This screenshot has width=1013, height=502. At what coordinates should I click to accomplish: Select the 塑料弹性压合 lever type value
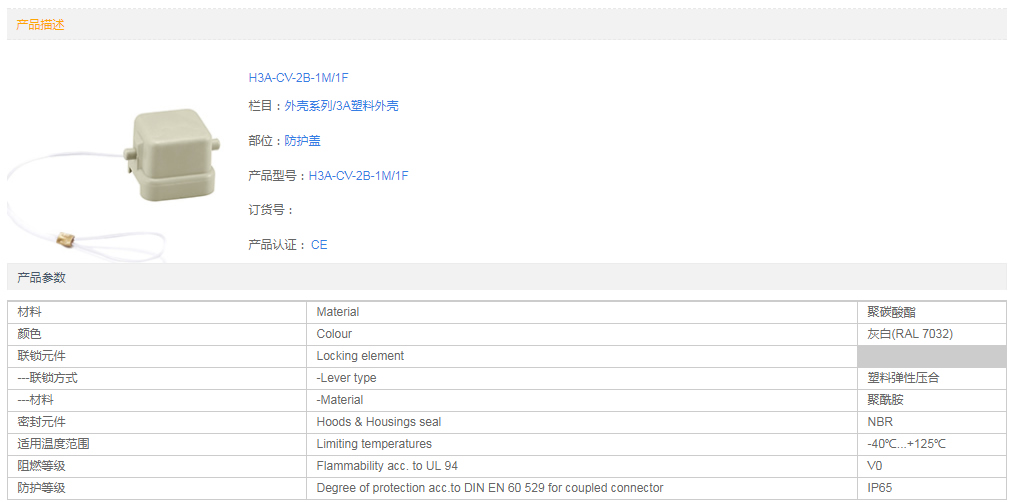tap(903, 378)
